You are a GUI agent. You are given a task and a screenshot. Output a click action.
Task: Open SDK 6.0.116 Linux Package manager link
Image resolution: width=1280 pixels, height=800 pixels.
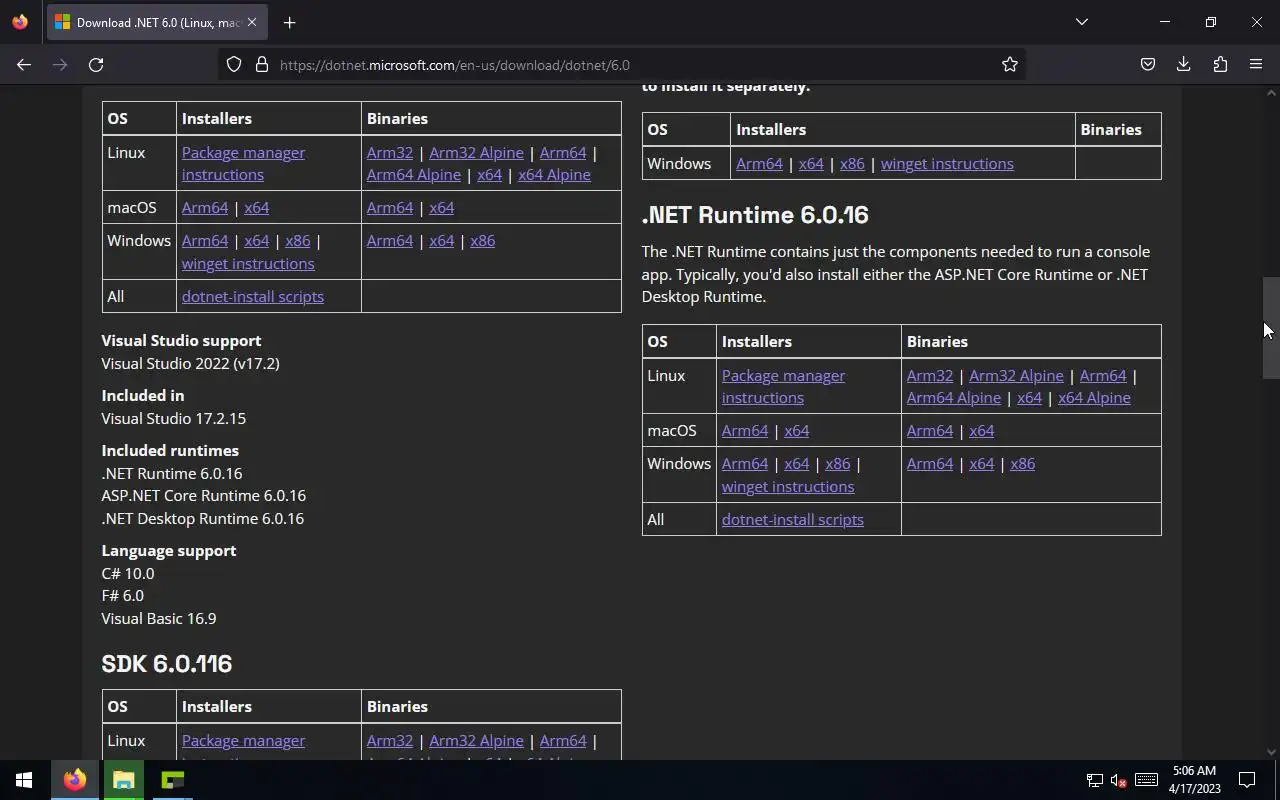tap(243, 740)
